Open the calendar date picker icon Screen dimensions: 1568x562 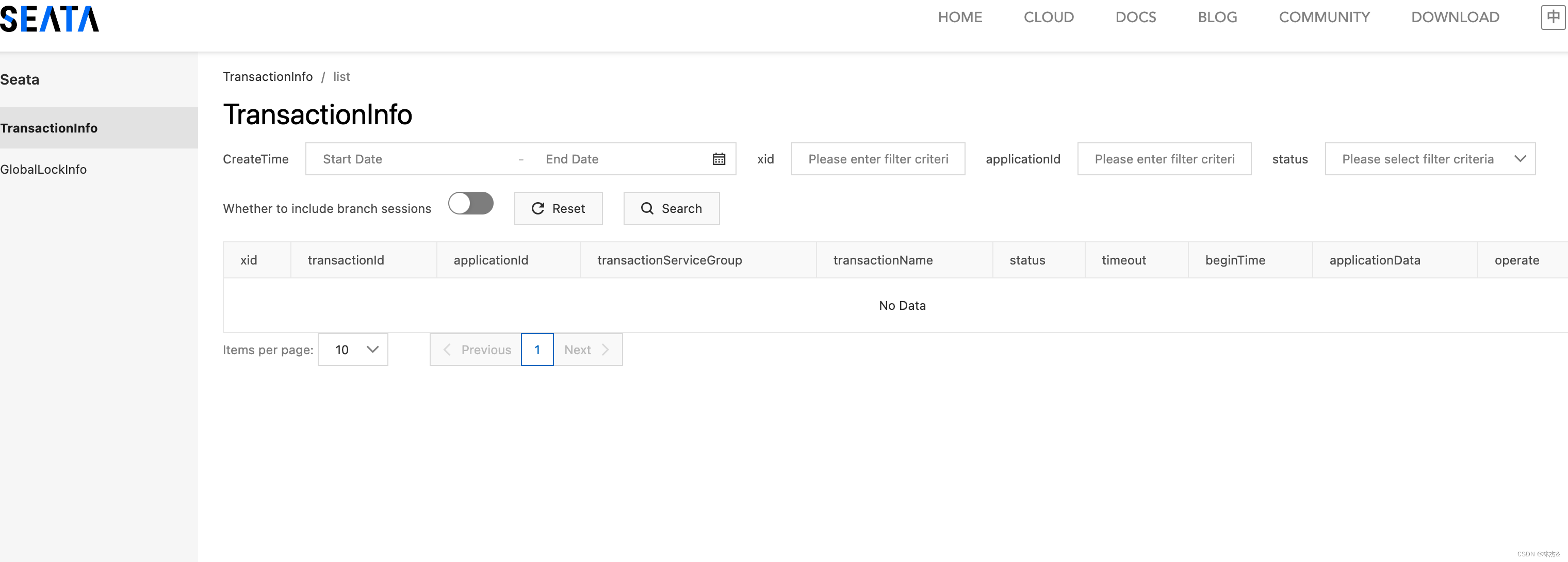[x=719, y=159]
